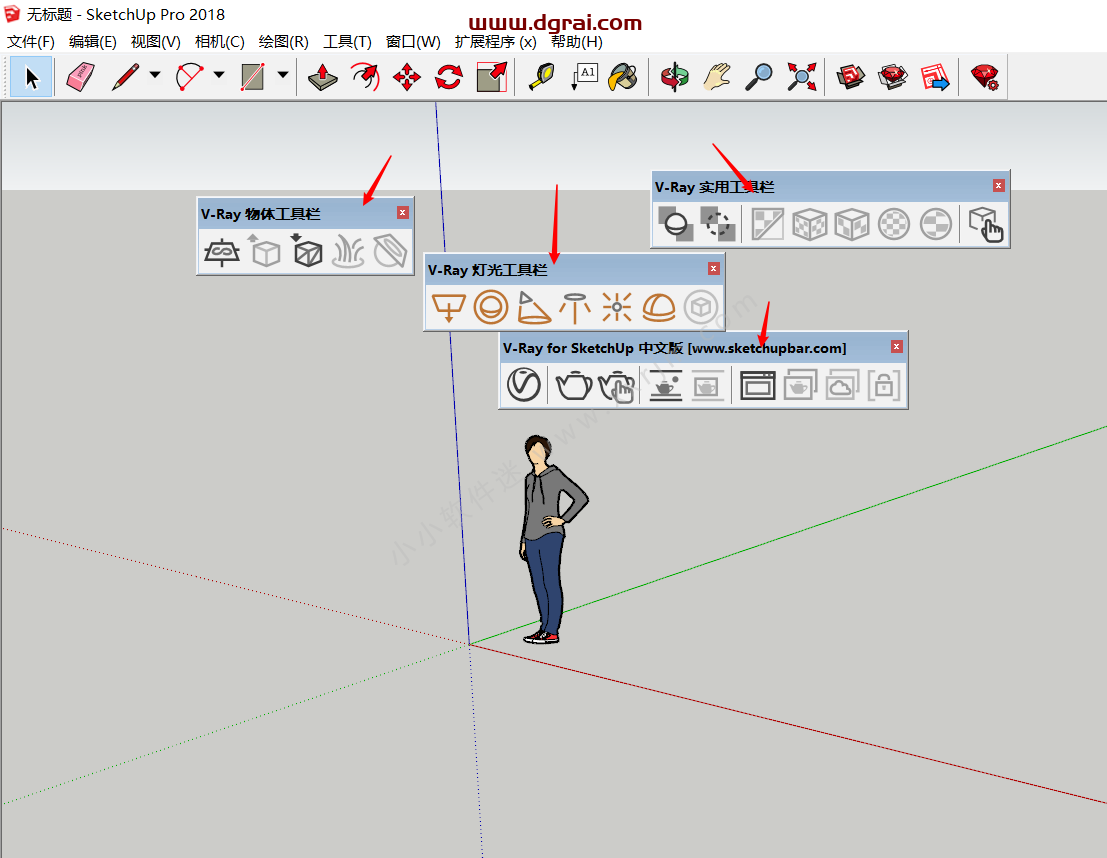This screenshot has width=1107, height=858.
Task: Select the Move tool
Action: (x=407, y=77)
